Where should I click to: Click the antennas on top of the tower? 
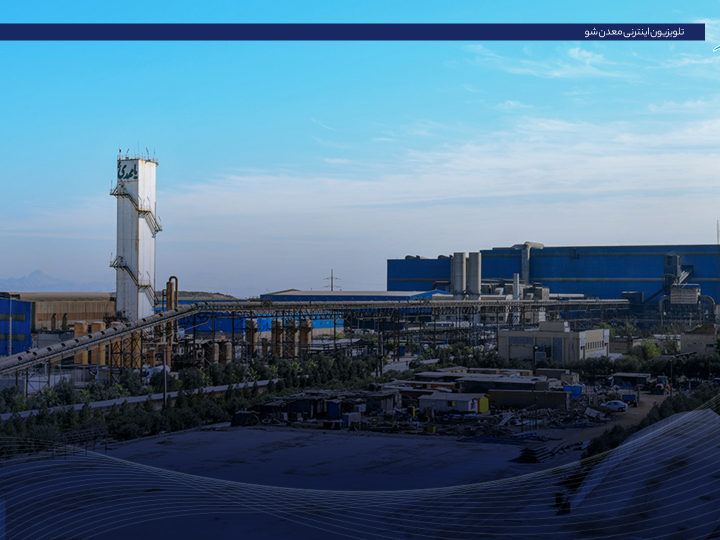point(136,154)
